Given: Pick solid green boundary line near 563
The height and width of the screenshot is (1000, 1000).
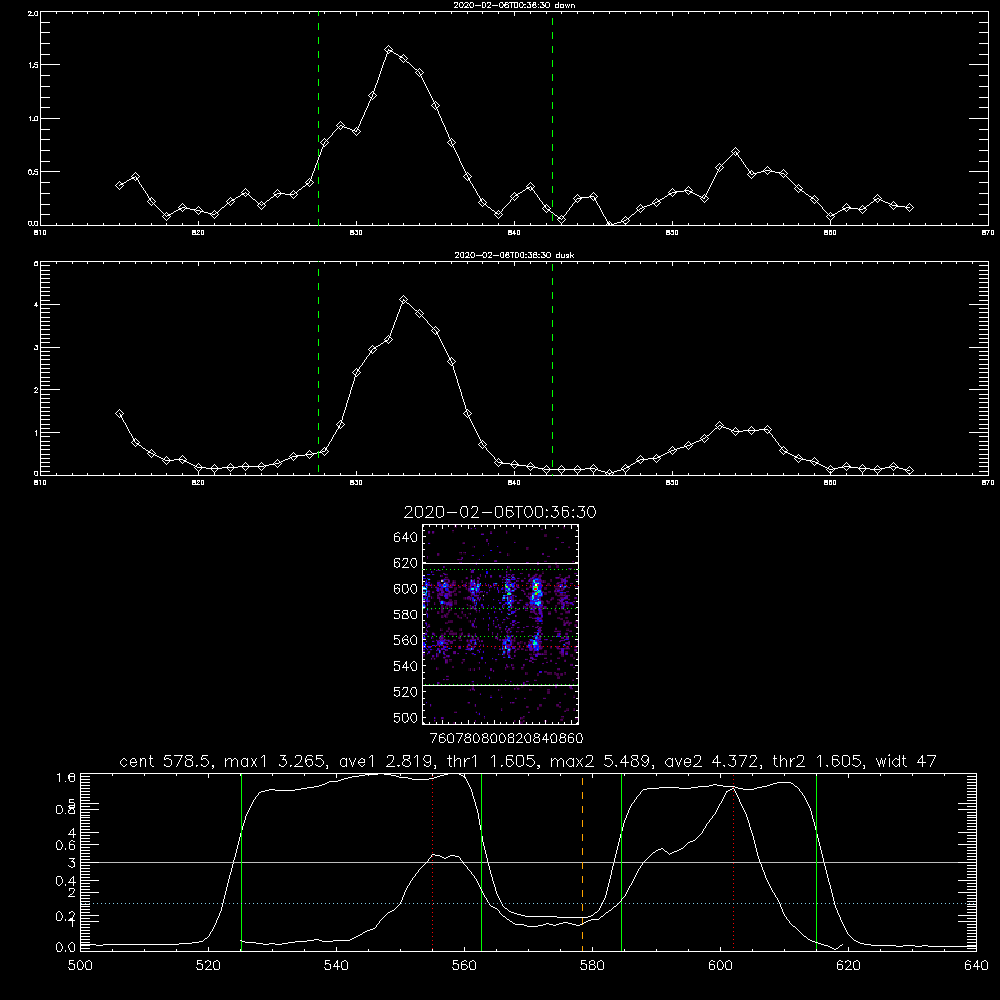Looking at the screenshot, I should tap(482, 862).
